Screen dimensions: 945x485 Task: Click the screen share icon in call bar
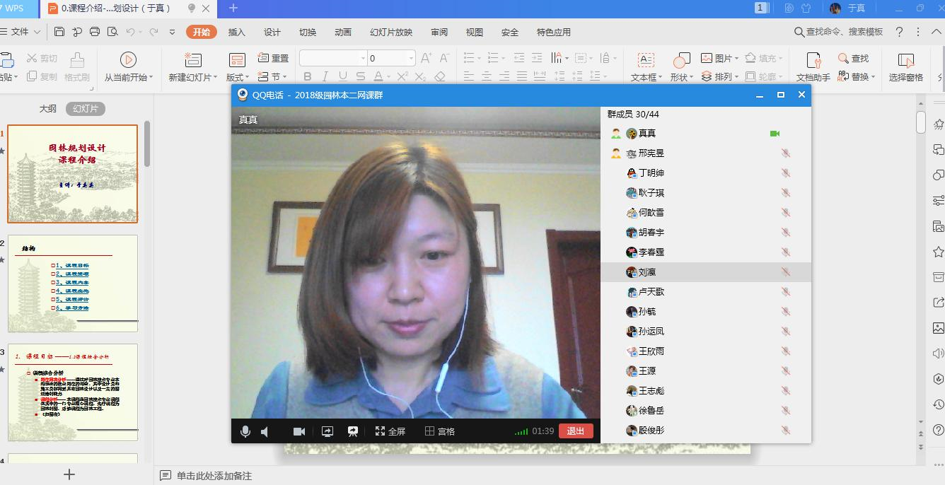[x=327, y=431]
